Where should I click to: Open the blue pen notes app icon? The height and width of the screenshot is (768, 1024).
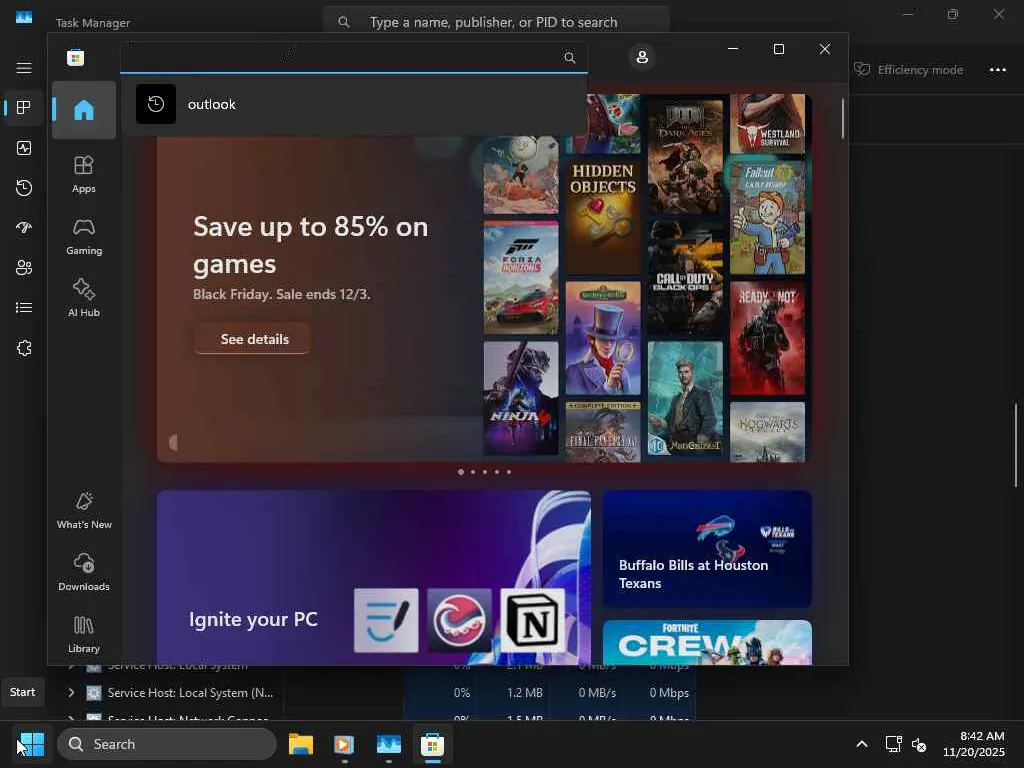pos(386,620)
